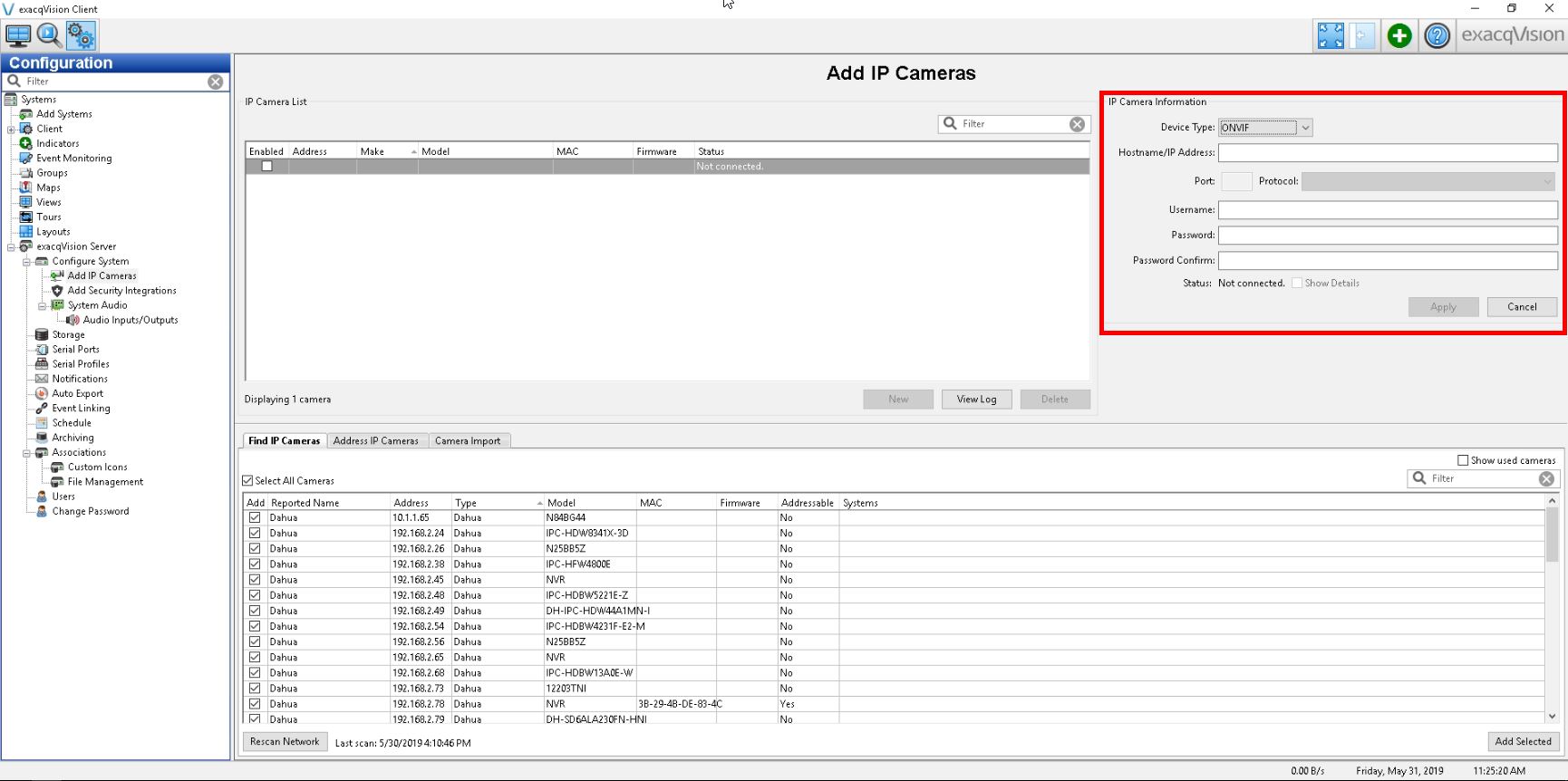Uncheck Add box for camera 192.168.2.38
Screen dimensions: 1568x781
tap(255, 564)
